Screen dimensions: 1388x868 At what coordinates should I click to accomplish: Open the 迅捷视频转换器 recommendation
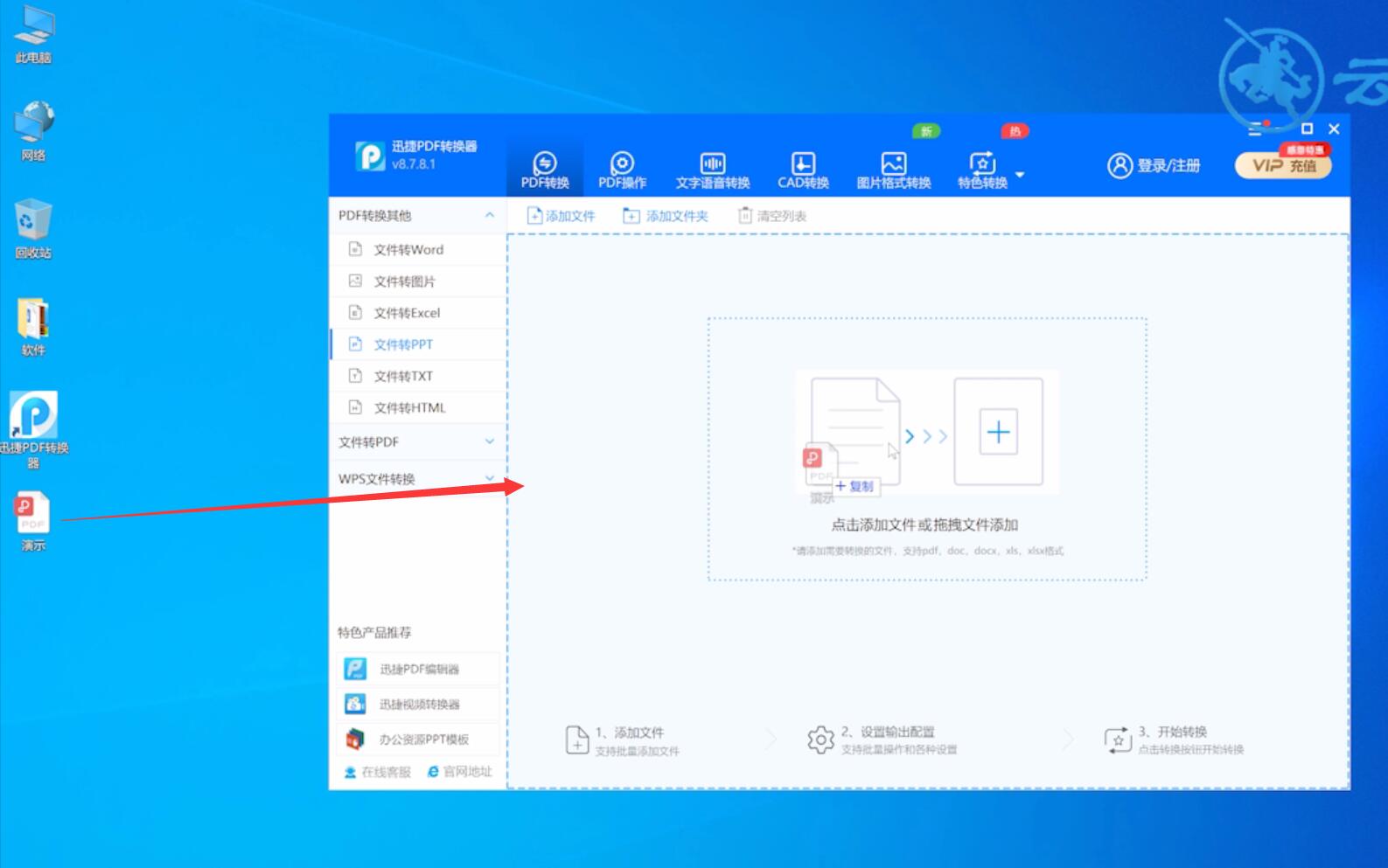(418, 704)
